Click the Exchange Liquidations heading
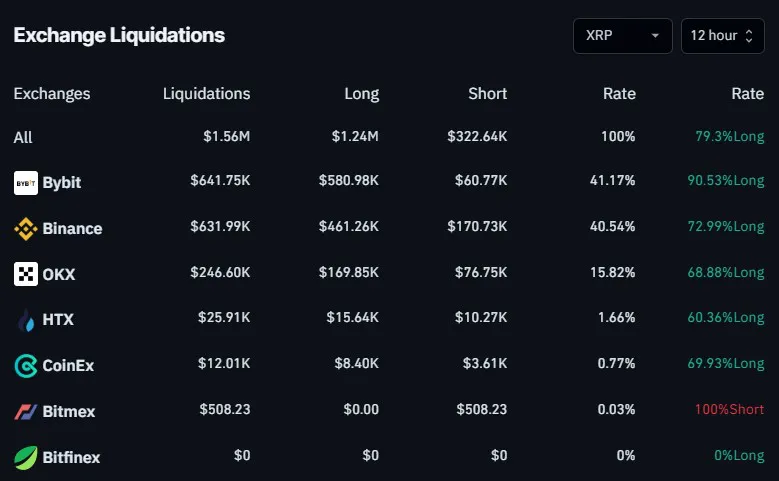Viewport: 779px width, 481px height. tap(119, 36)
